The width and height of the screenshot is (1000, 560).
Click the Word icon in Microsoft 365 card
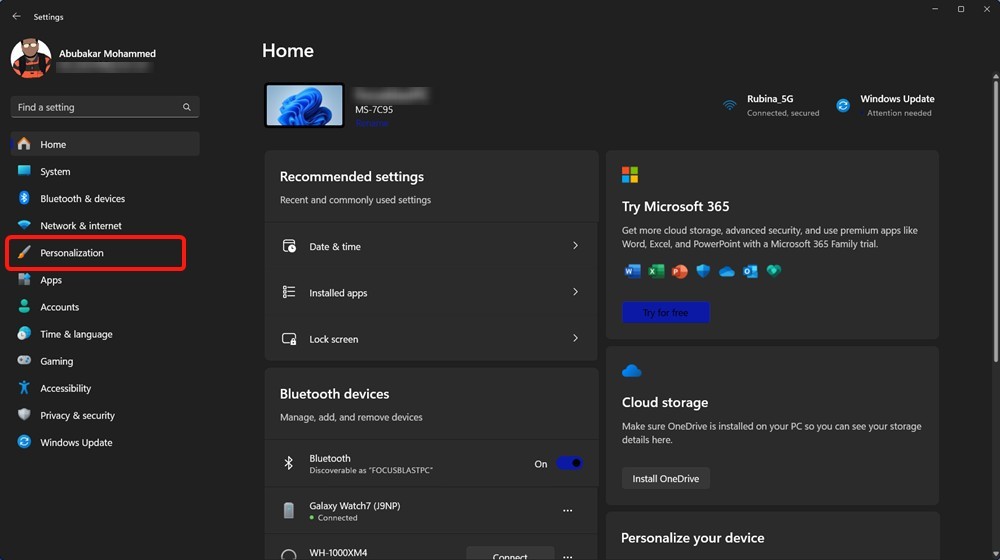pyautogui.click(x=632, y=271)
